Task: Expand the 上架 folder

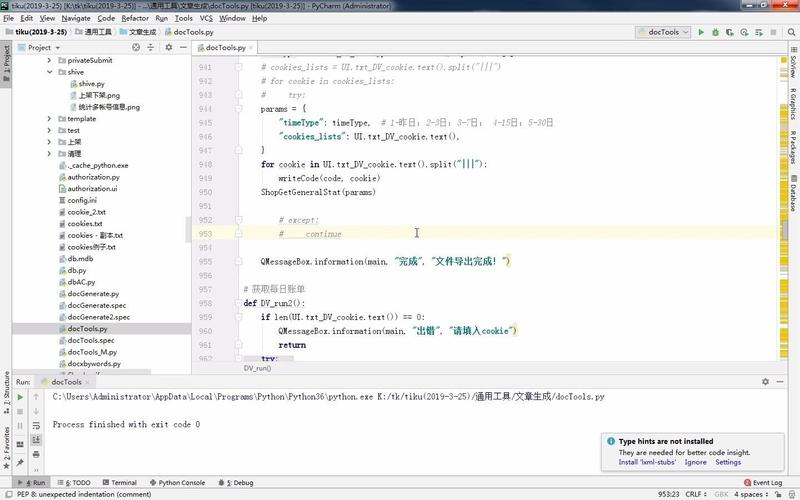Action: pyautogui.click(x=49, y=142)
